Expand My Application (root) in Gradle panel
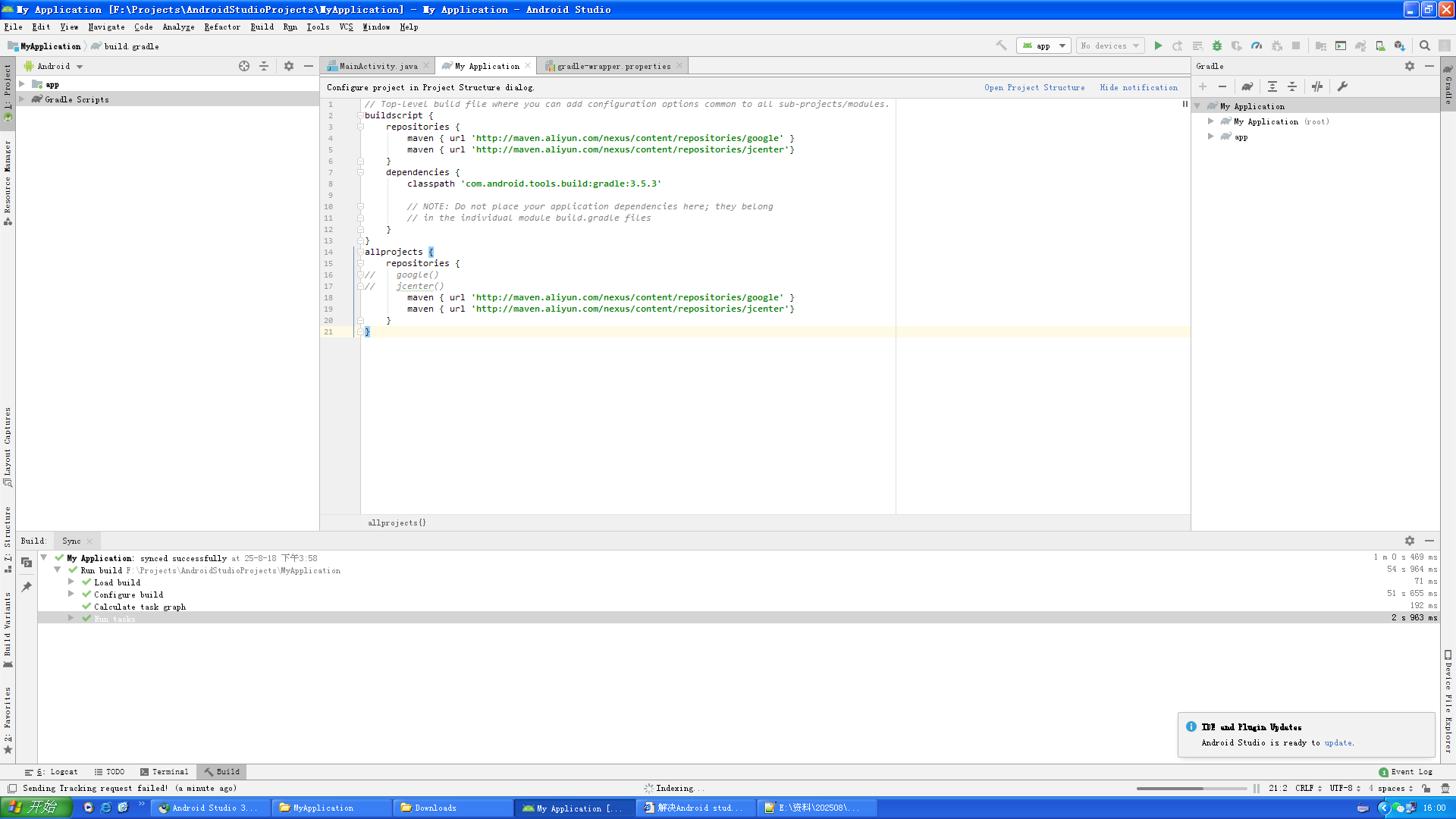Screen dimensions: 1456x819 1211,121
